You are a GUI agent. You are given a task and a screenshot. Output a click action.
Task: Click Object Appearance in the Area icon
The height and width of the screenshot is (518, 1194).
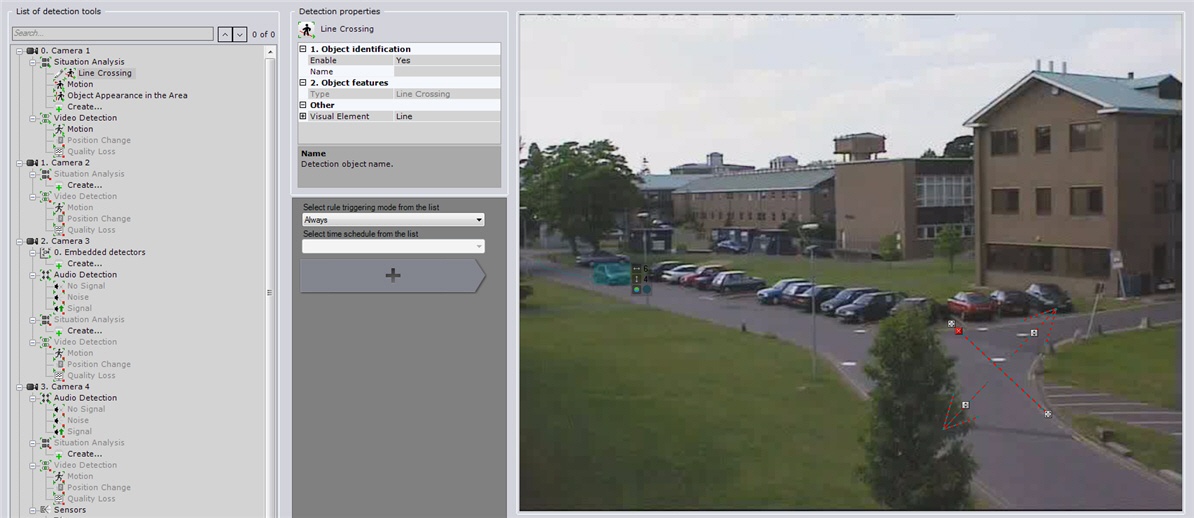[x=59, y=96]
